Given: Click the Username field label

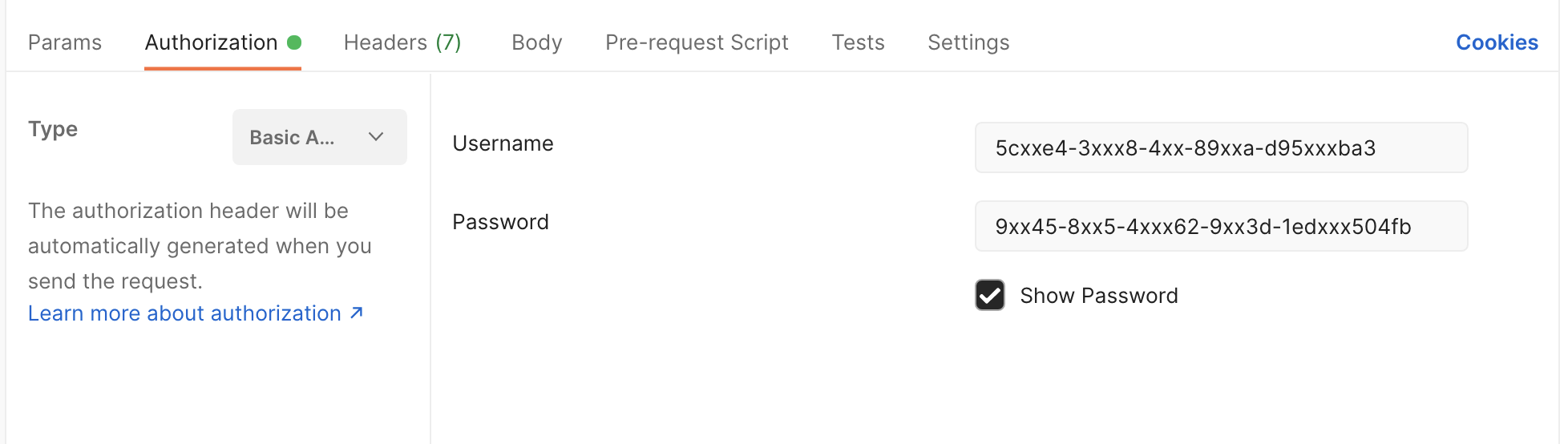Looking at the screenshot, I should pyautogui.click(x=503, y=143).
